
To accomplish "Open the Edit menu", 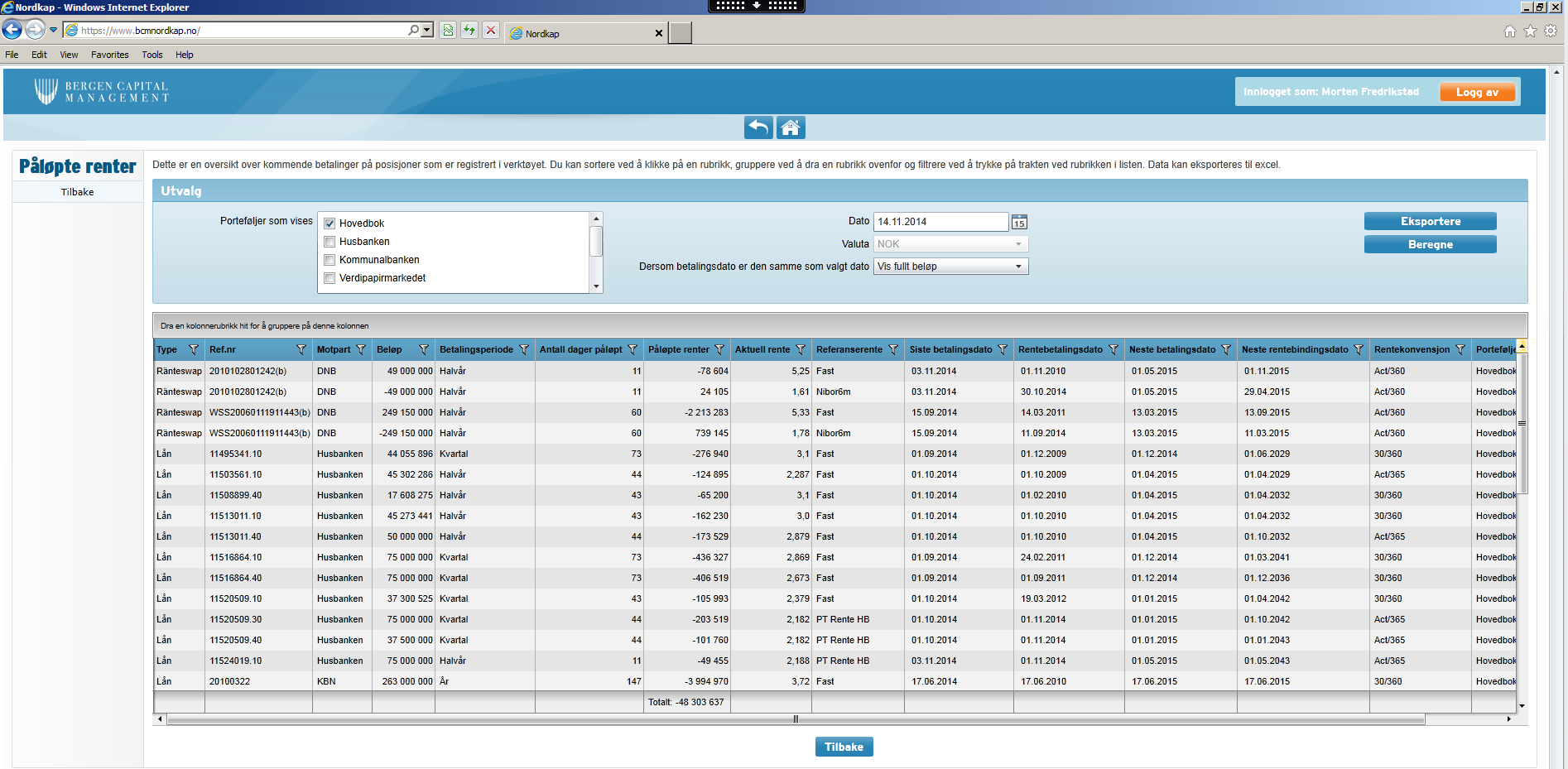I will click(x=39, y=55).
